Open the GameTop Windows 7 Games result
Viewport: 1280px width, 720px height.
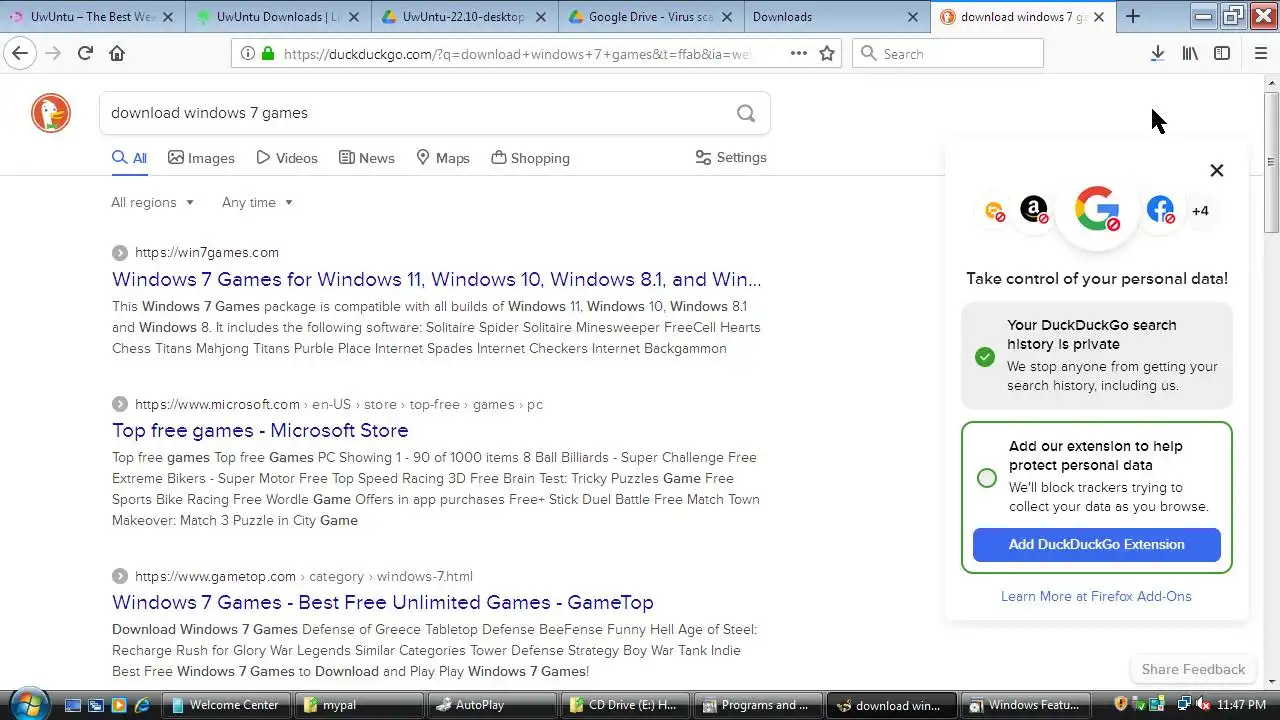click(x=383, y=602)
